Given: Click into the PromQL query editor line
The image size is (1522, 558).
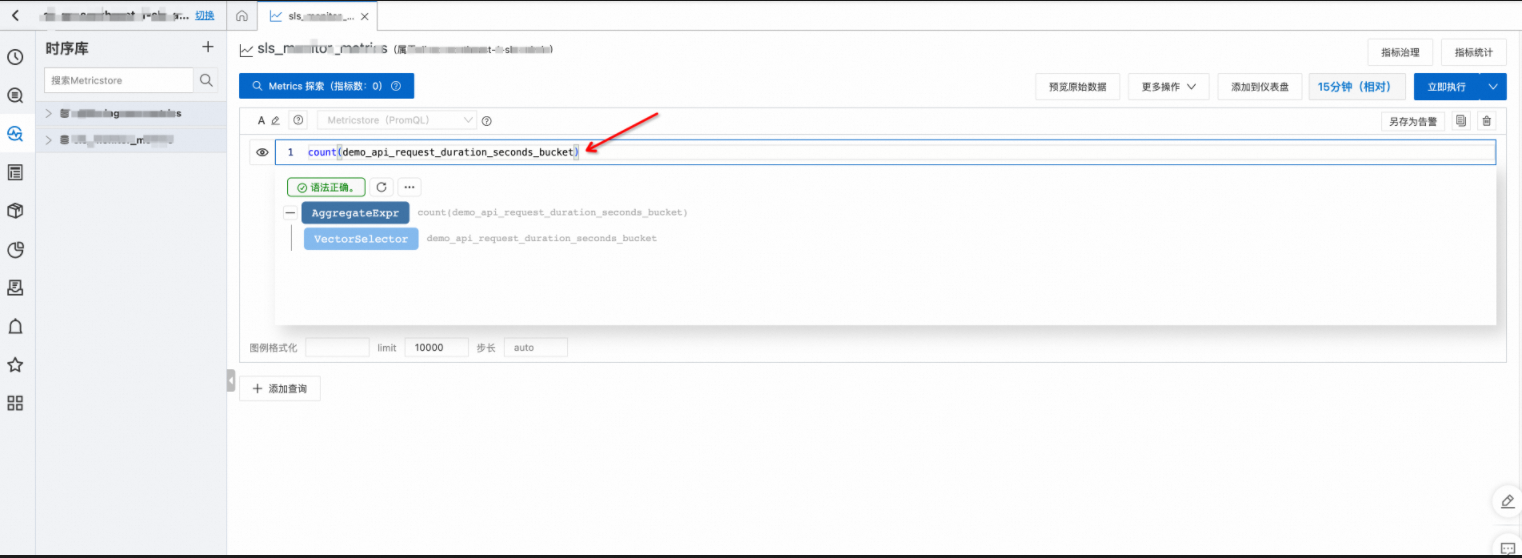Looking at the screenshot, I should [885, 152].
